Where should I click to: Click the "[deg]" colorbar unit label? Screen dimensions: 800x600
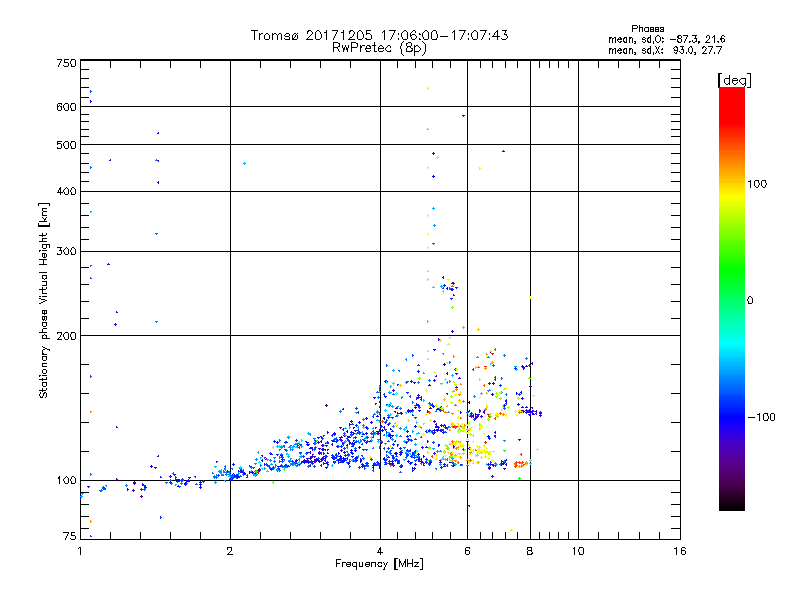(x=734, y=80)
